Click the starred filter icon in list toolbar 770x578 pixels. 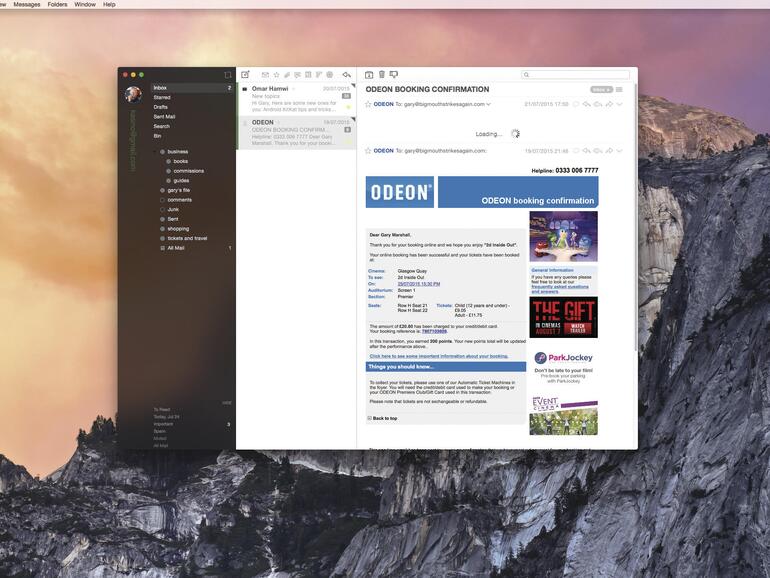276,75
